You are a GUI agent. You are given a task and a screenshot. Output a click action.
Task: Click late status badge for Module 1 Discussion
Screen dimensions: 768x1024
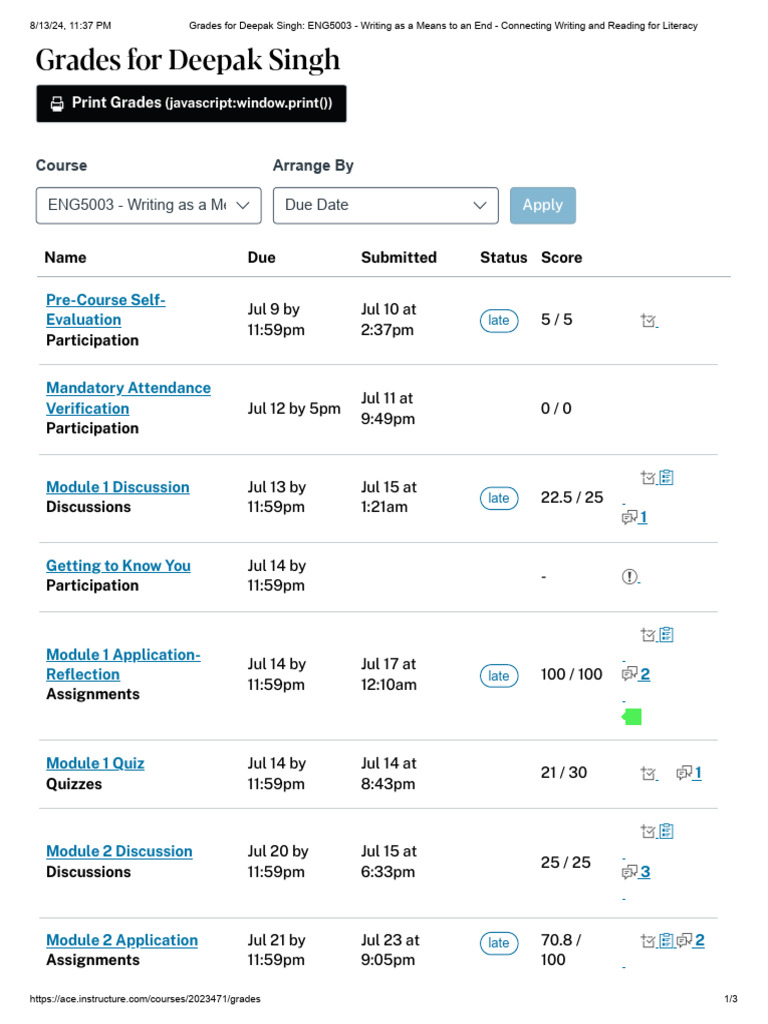[x=498, y=498]
